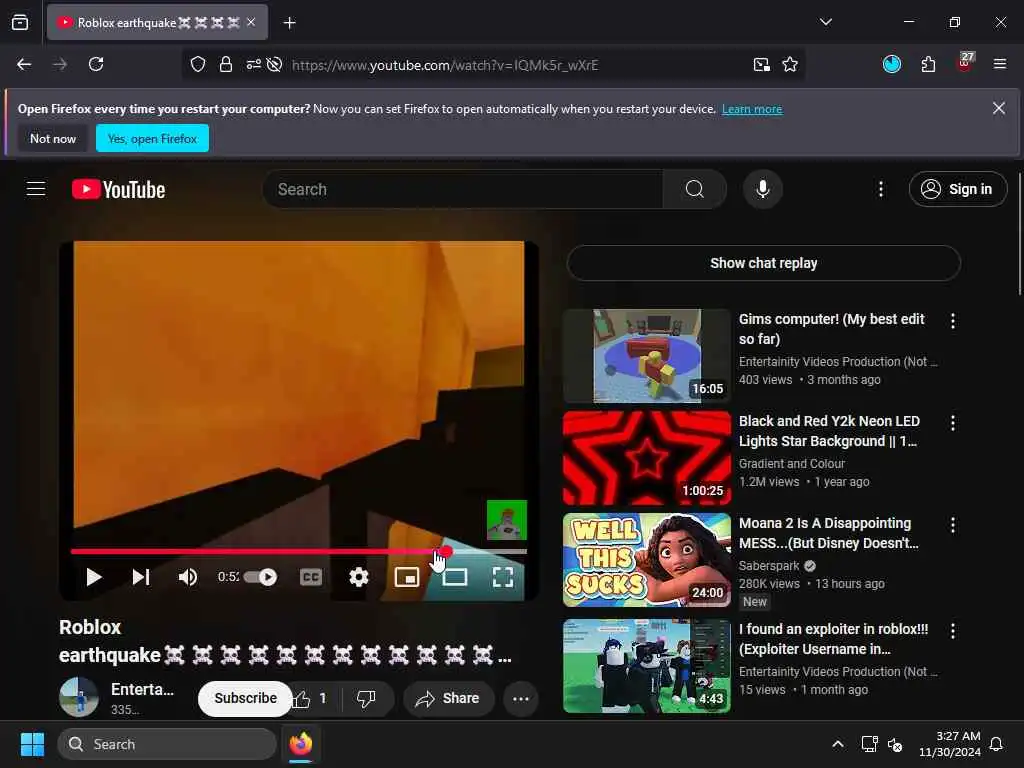Image resolution: width=1024 pixels, height=768 pixels.
Task: Show hidden system tray icons
Action: (838, 744)
